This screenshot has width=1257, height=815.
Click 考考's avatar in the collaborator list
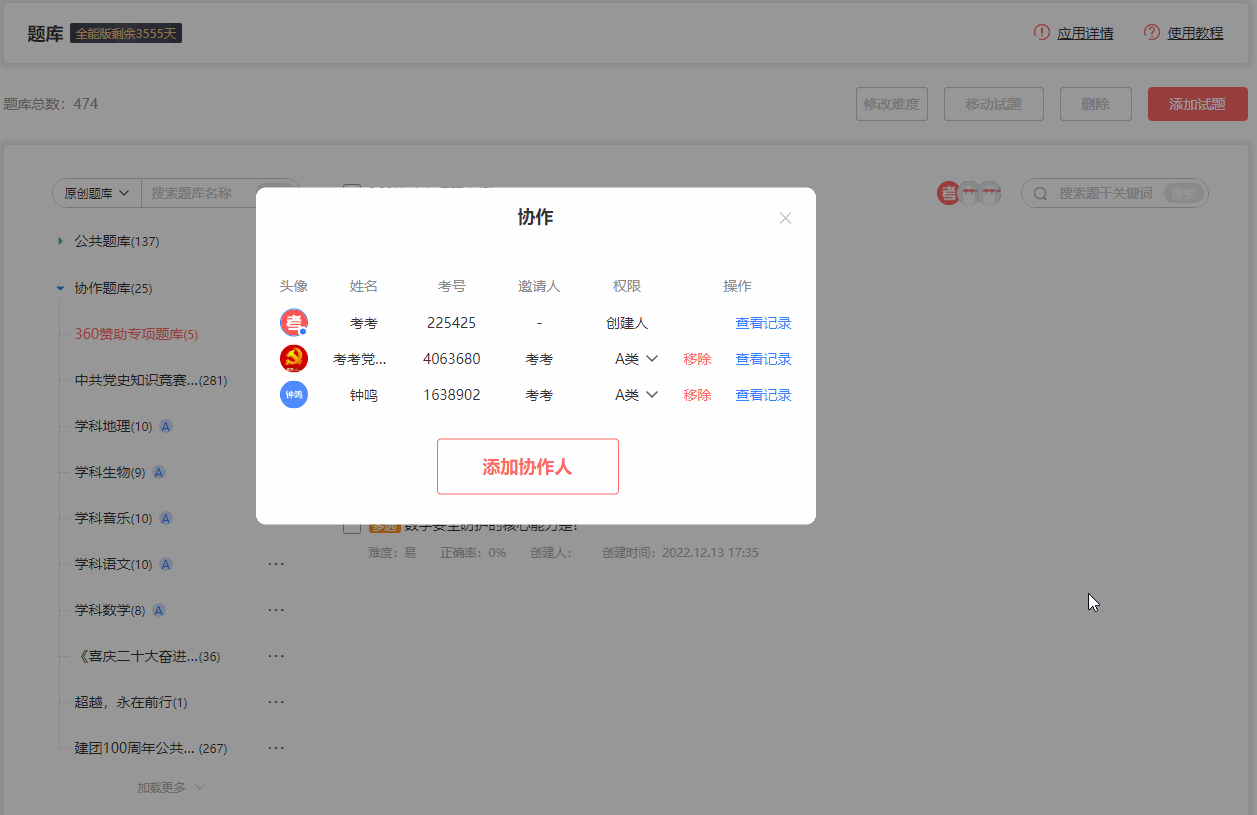[294, 323]
